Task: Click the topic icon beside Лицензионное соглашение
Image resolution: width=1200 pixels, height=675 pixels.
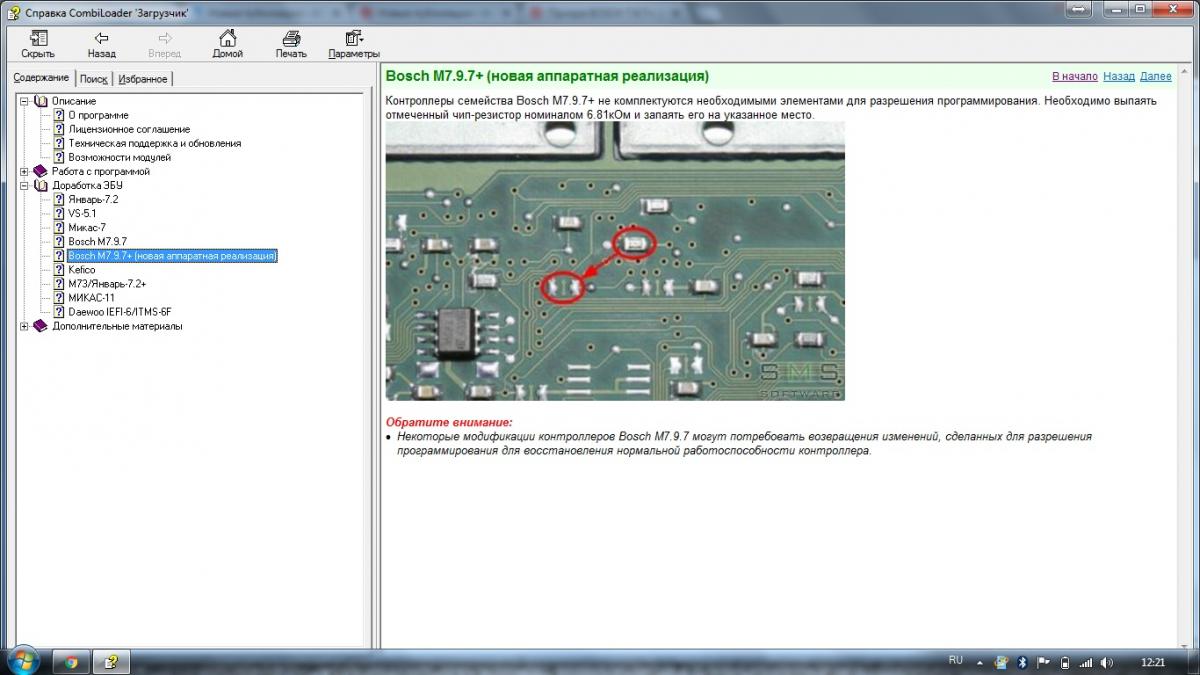Action: [58, 129]
